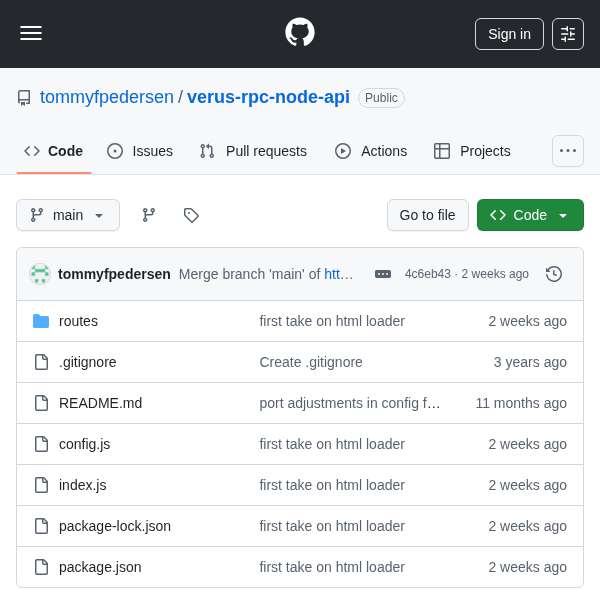
Task: Open the tommyfpedersen avatar
Action: click(x=40, y=274)
